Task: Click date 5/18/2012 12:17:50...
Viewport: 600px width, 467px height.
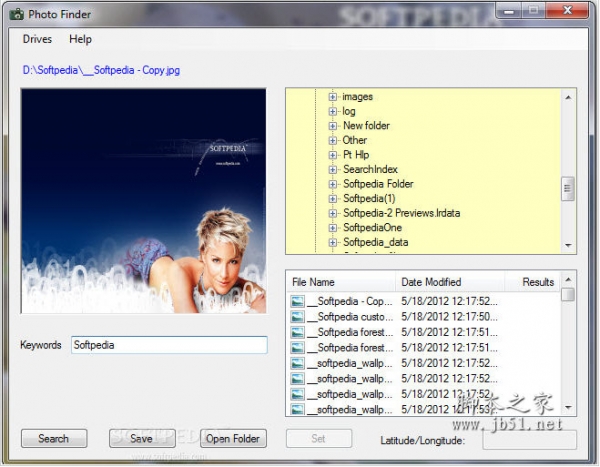Action: 449,317
